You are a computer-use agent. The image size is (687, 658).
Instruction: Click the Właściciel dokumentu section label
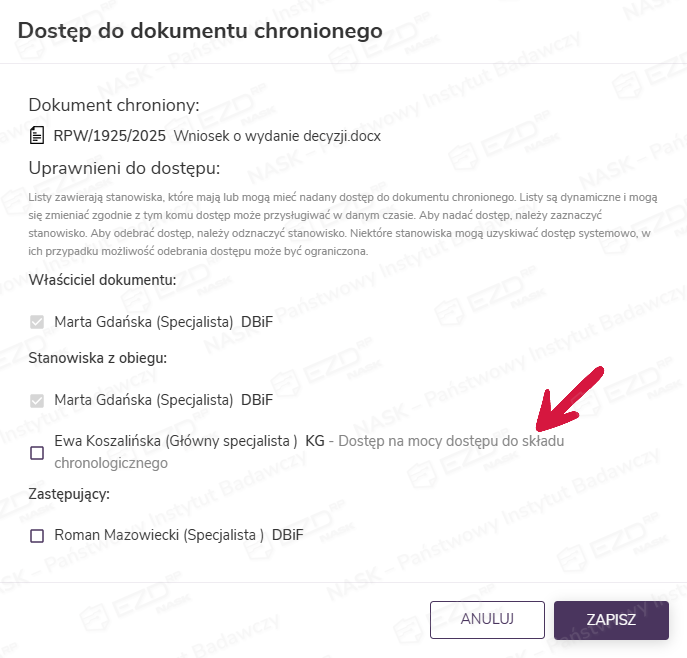pyautogui.click(x=102, y=279)
